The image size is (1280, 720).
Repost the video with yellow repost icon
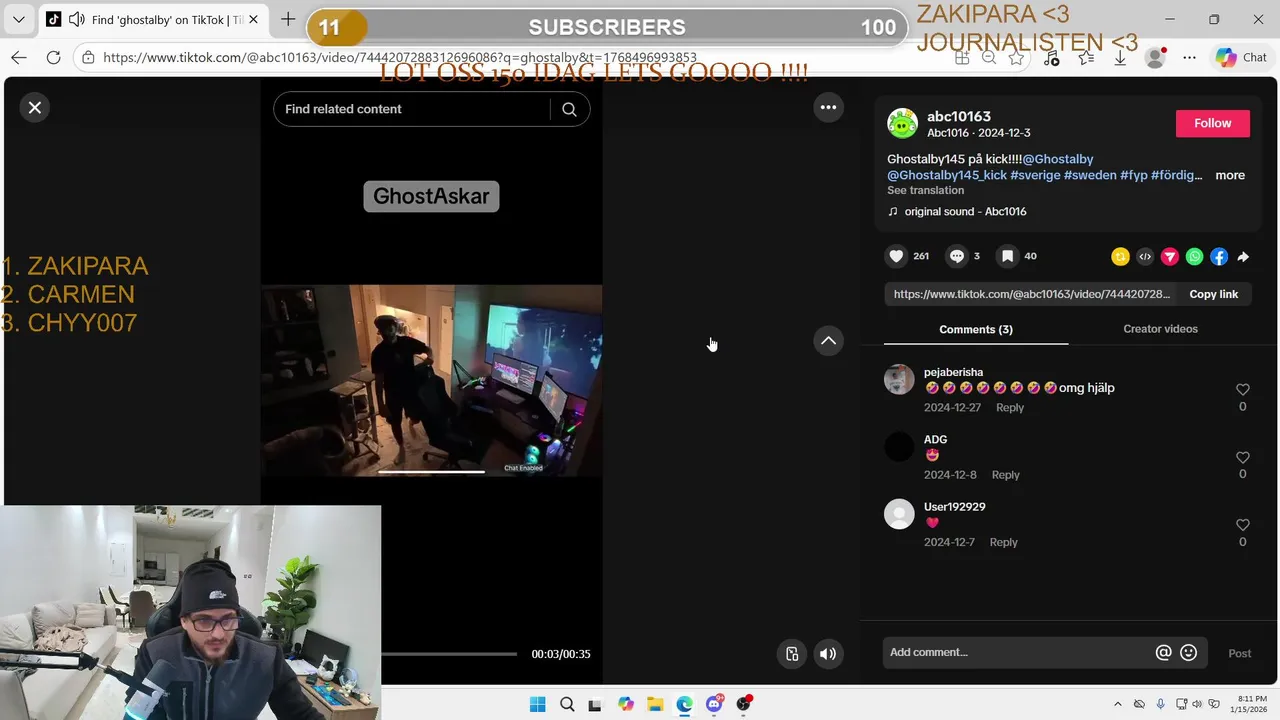click(x=1120, y=257)
